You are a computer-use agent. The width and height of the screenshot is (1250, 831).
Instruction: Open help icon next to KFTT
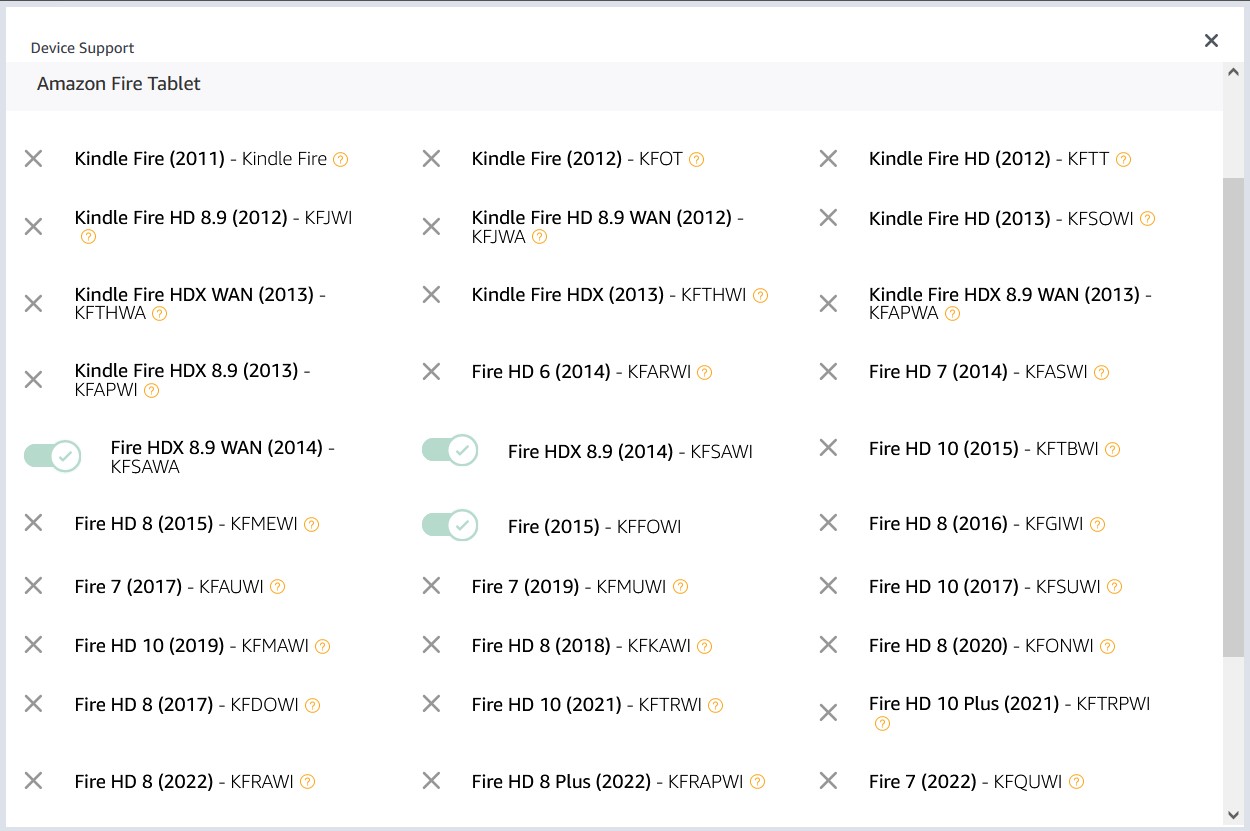pyautogui.click(x=1123, y=159)
